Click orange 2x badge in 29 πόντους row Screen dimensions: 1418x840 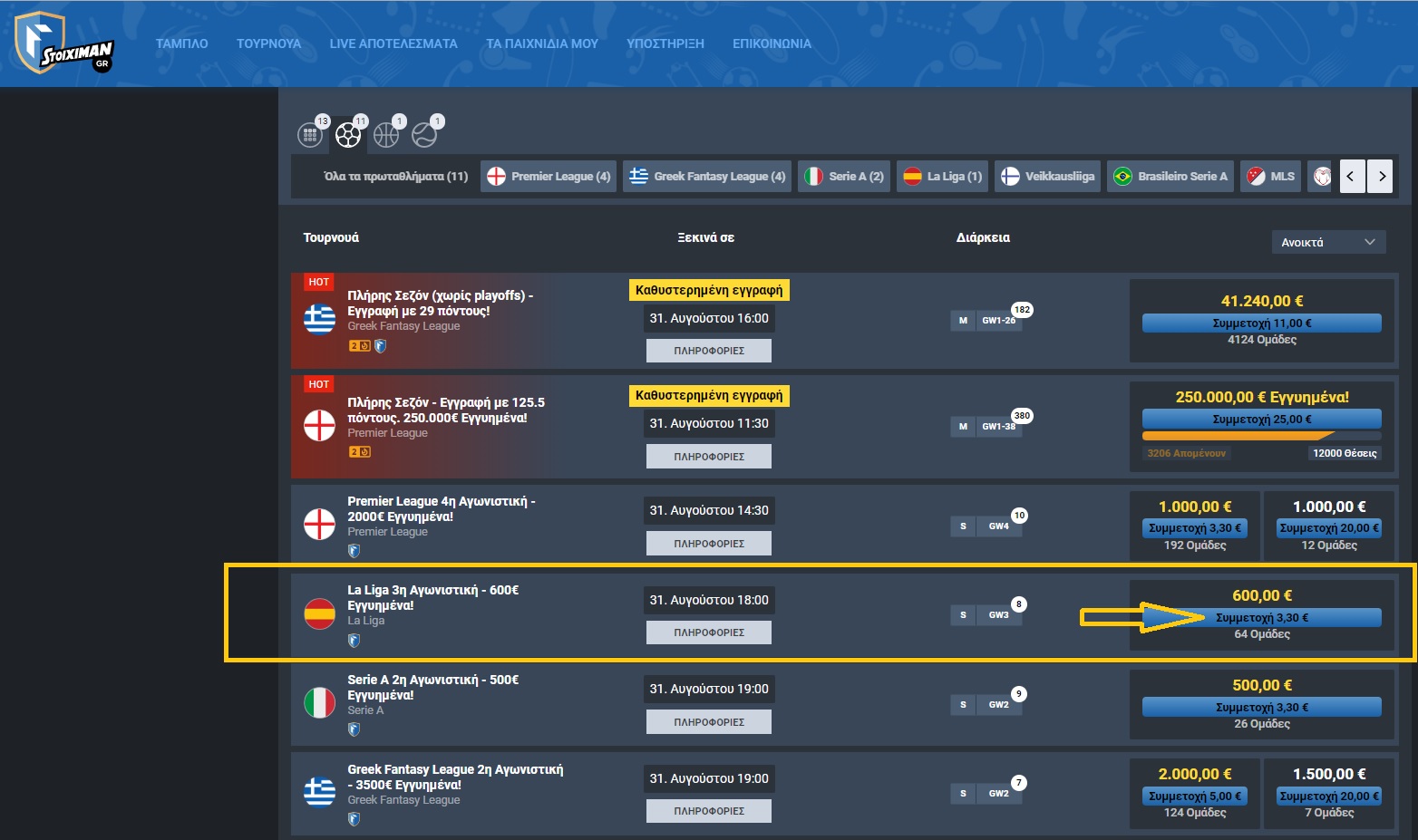360,346
